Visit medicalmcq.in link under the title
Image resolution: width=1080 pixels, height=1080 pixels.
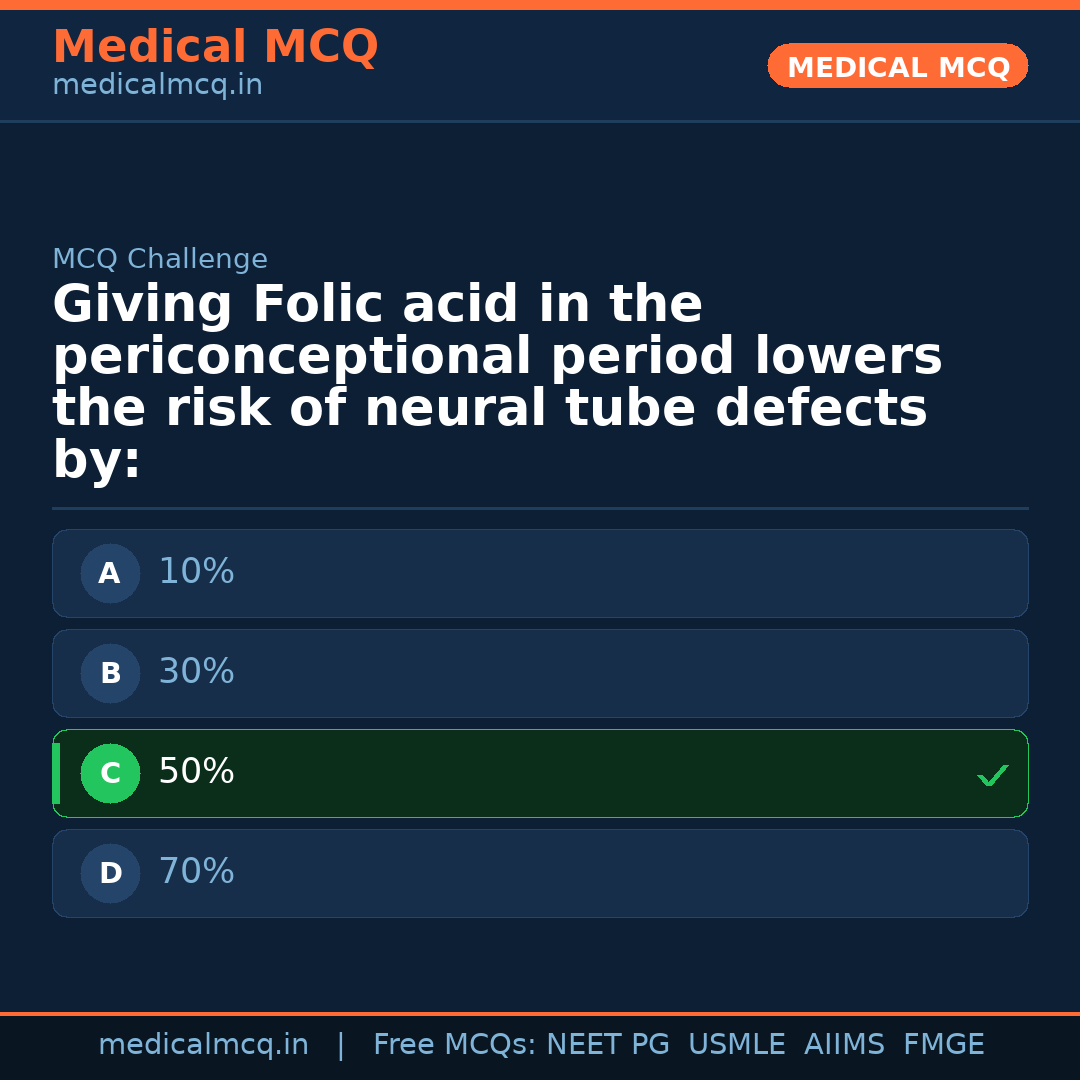[x=157, y=86]
